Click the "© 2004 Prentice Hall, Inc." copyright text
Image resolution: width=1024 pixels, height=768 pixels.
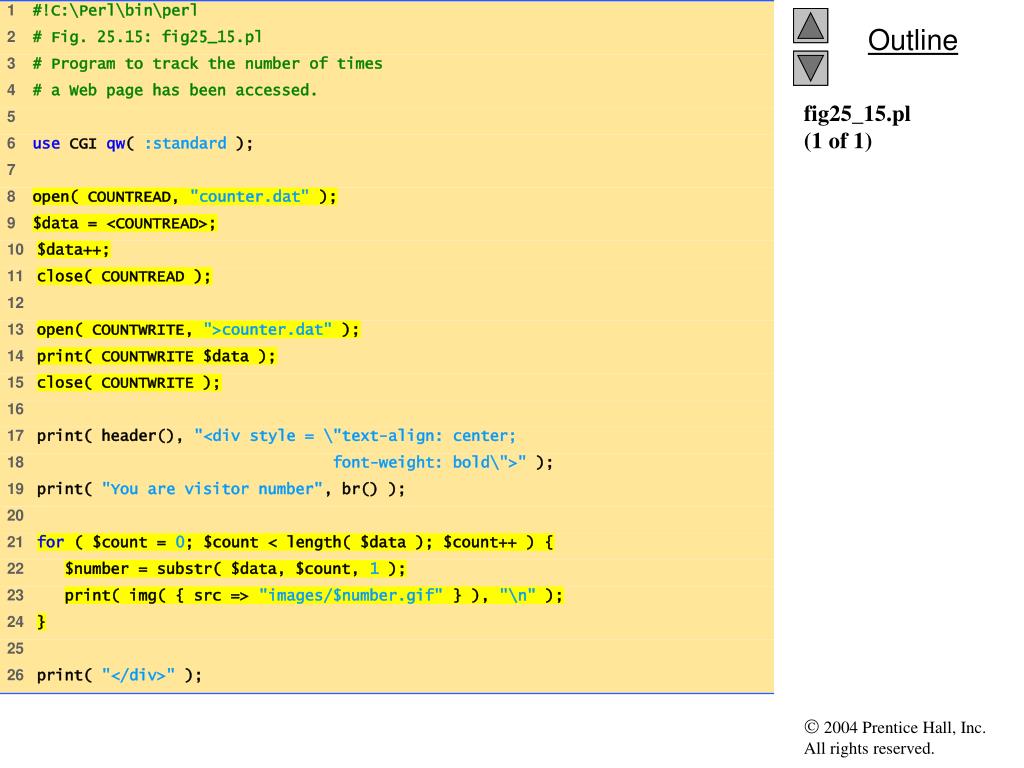895,728
